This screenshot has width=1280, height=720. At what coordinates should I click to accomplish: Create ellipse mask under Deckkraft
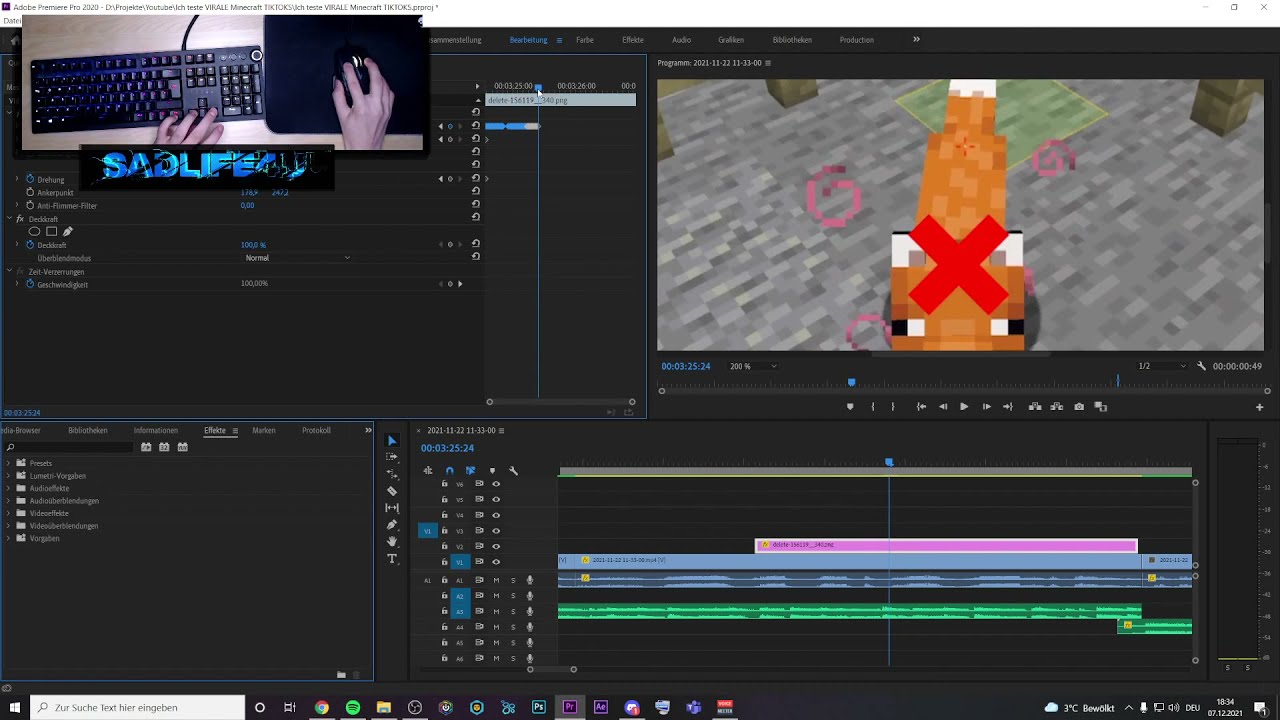[x=34, y=231]
